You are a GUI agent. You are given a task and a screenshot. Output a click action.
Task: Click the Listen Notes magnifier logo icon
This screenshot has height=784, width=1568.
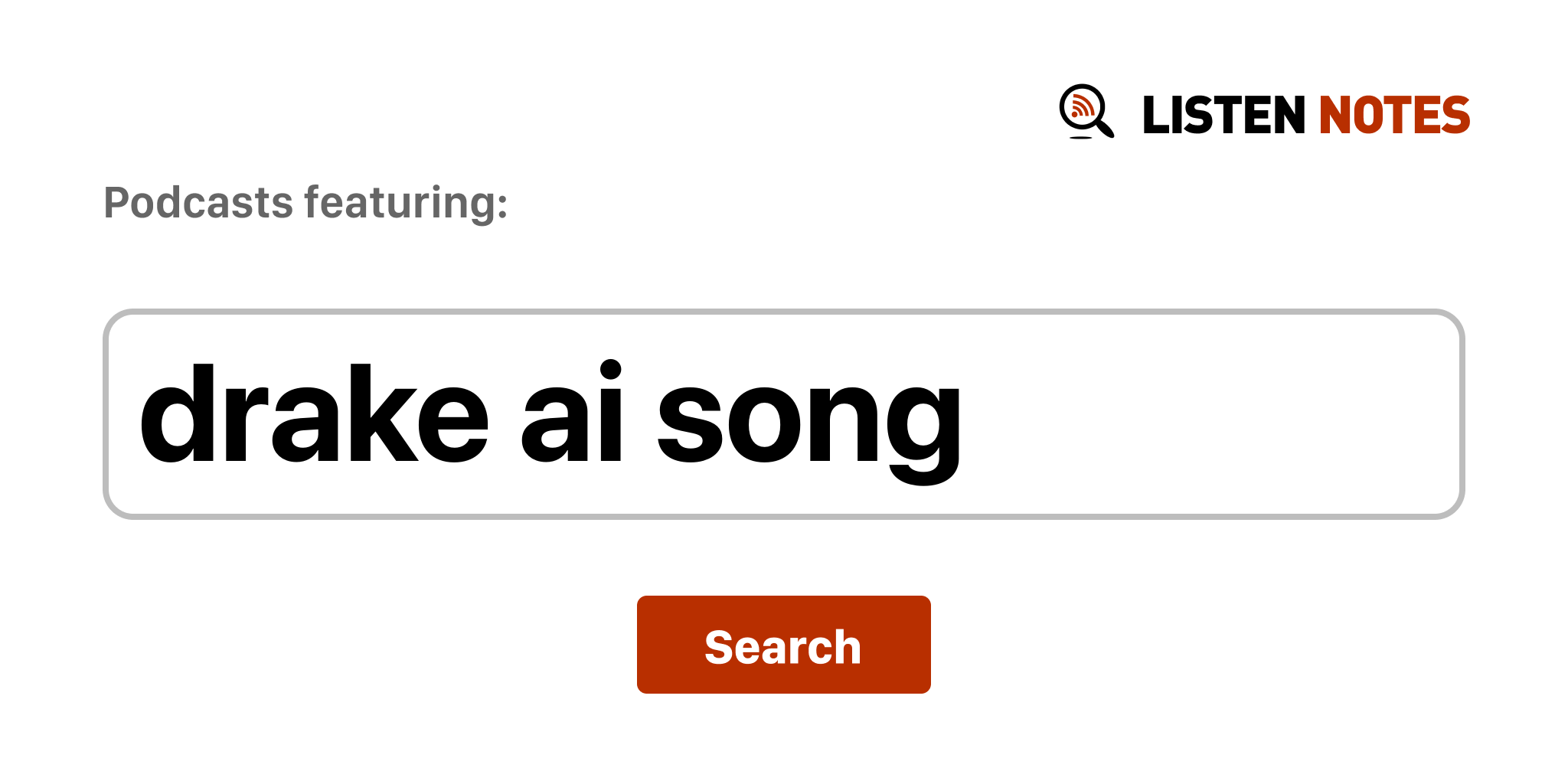click(x=1084, y=111)
